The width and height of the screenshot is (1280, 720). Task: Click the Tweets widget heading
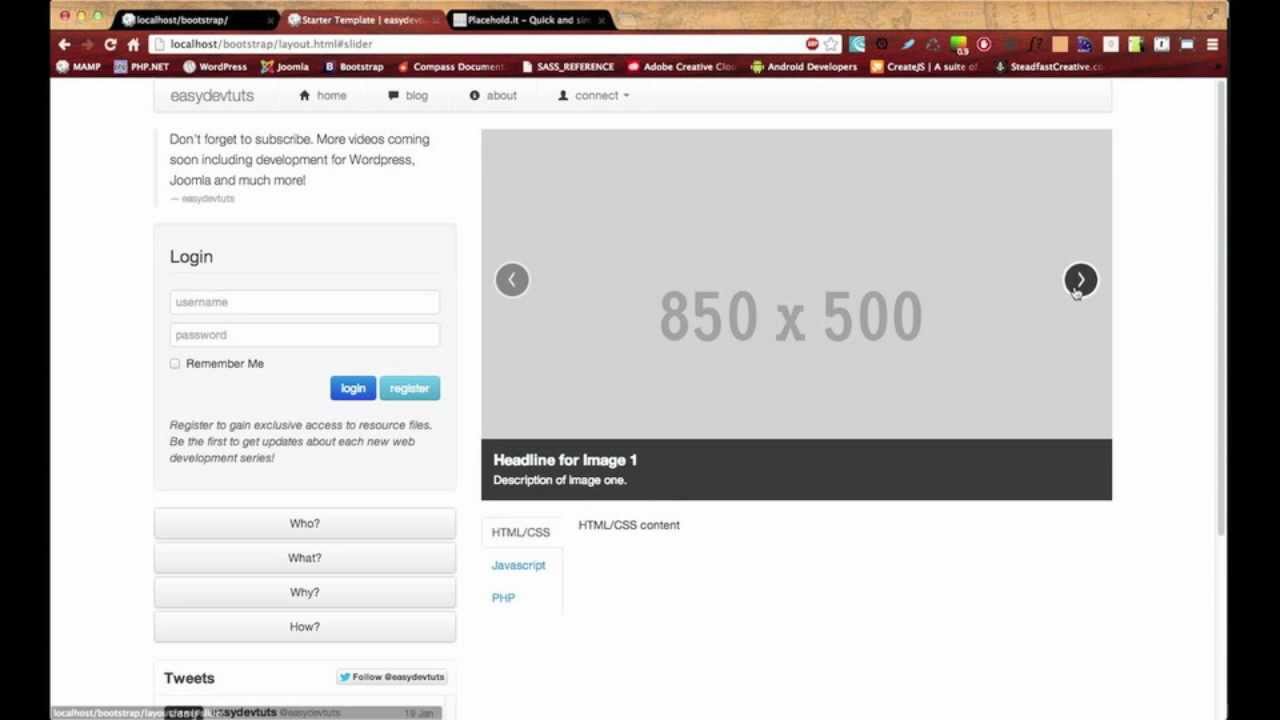tap(189, 678)
